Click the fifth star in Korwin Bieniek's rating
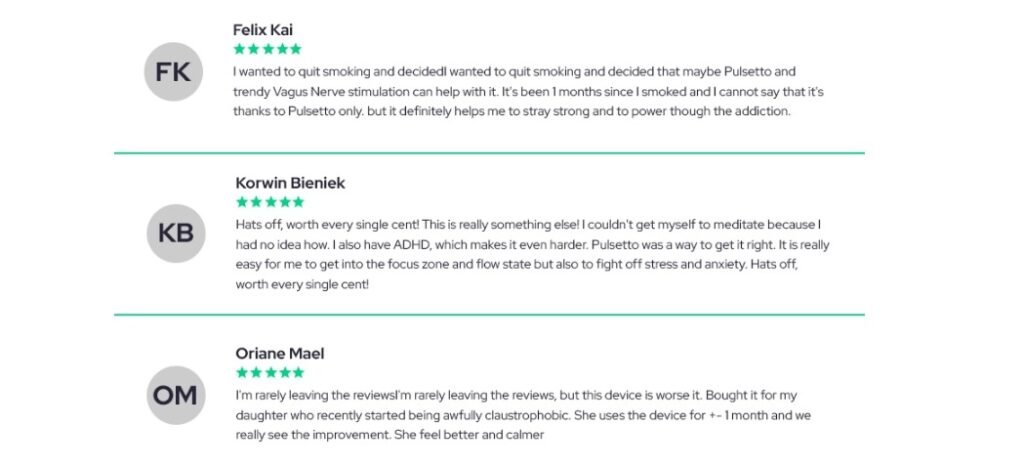This screenshot has height=467, width=1024. [298, 202]
